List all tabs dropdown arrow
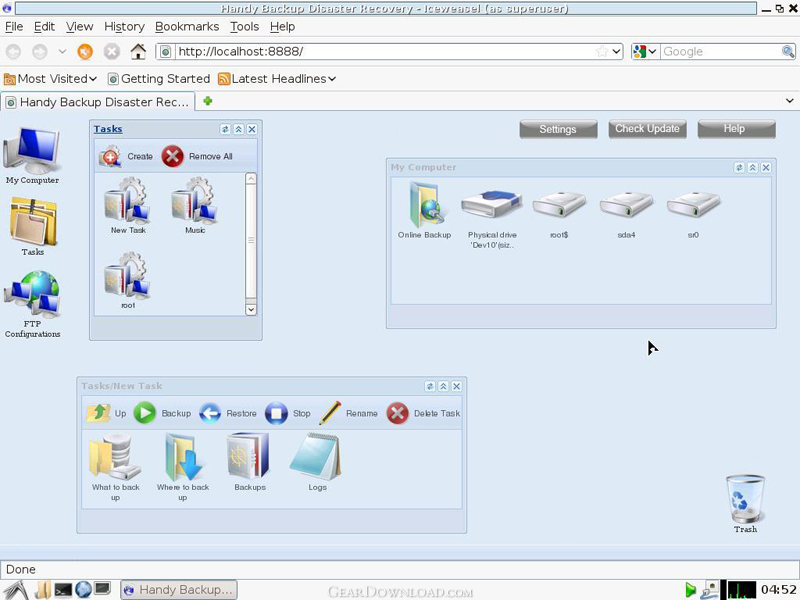 coord(789,101)
